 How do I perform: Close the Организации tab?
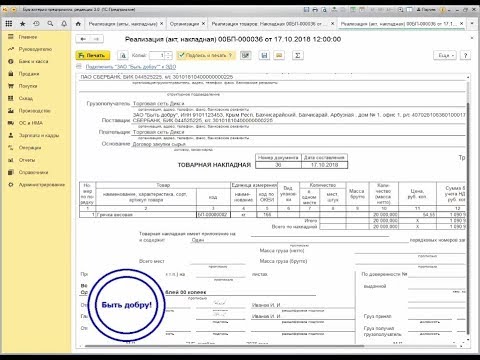pyautogui.click(x=203, y=24)
